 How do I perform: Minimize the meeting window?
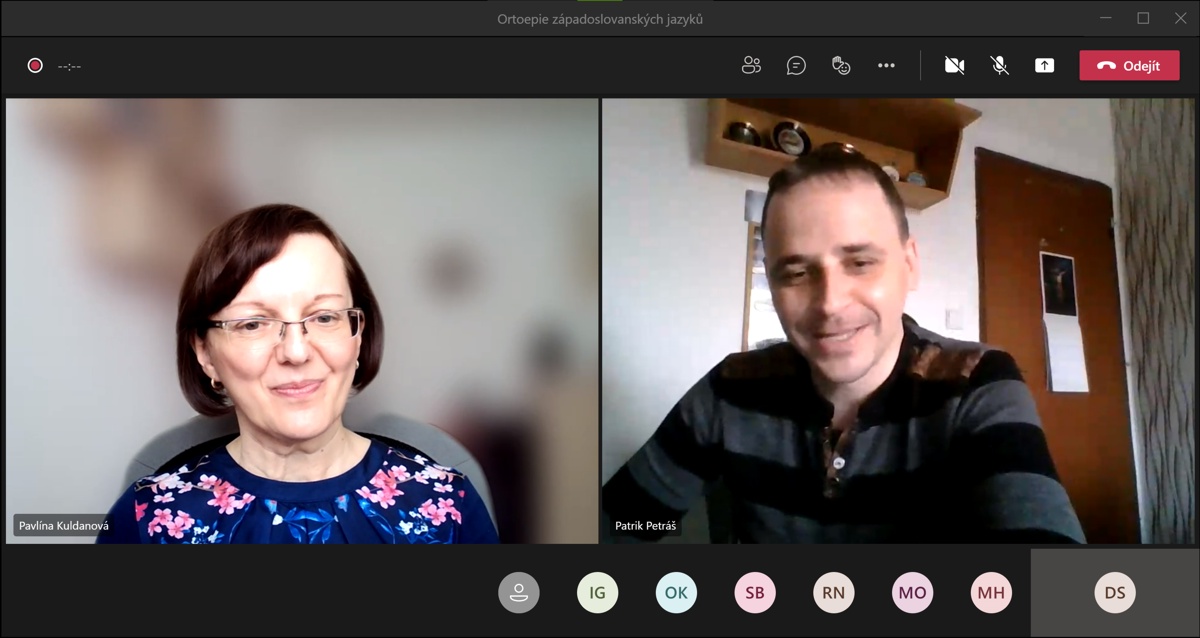coord(1106,18)
